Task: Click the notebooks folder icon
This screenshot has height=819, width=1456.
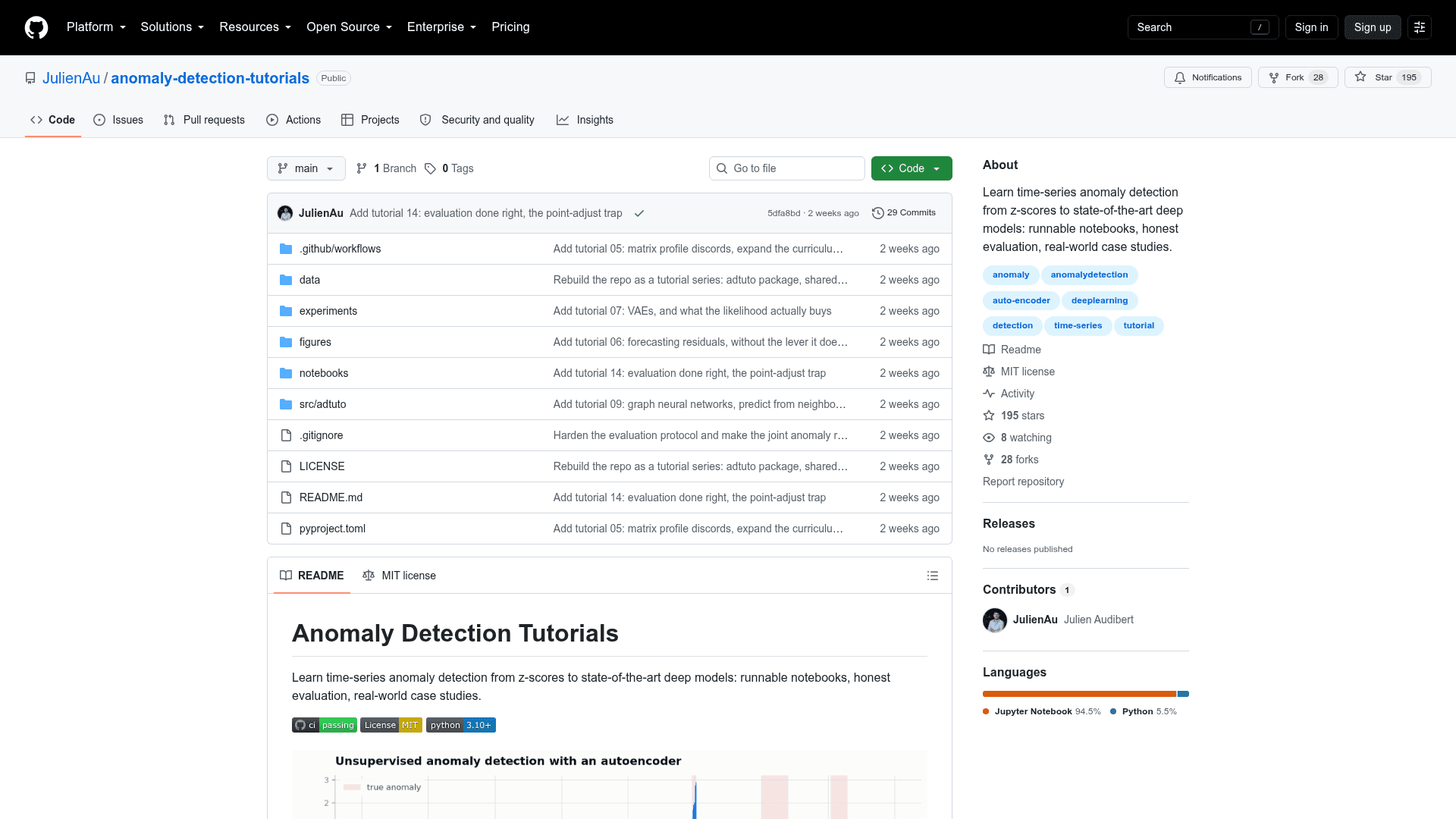Action: click(286, 373)
